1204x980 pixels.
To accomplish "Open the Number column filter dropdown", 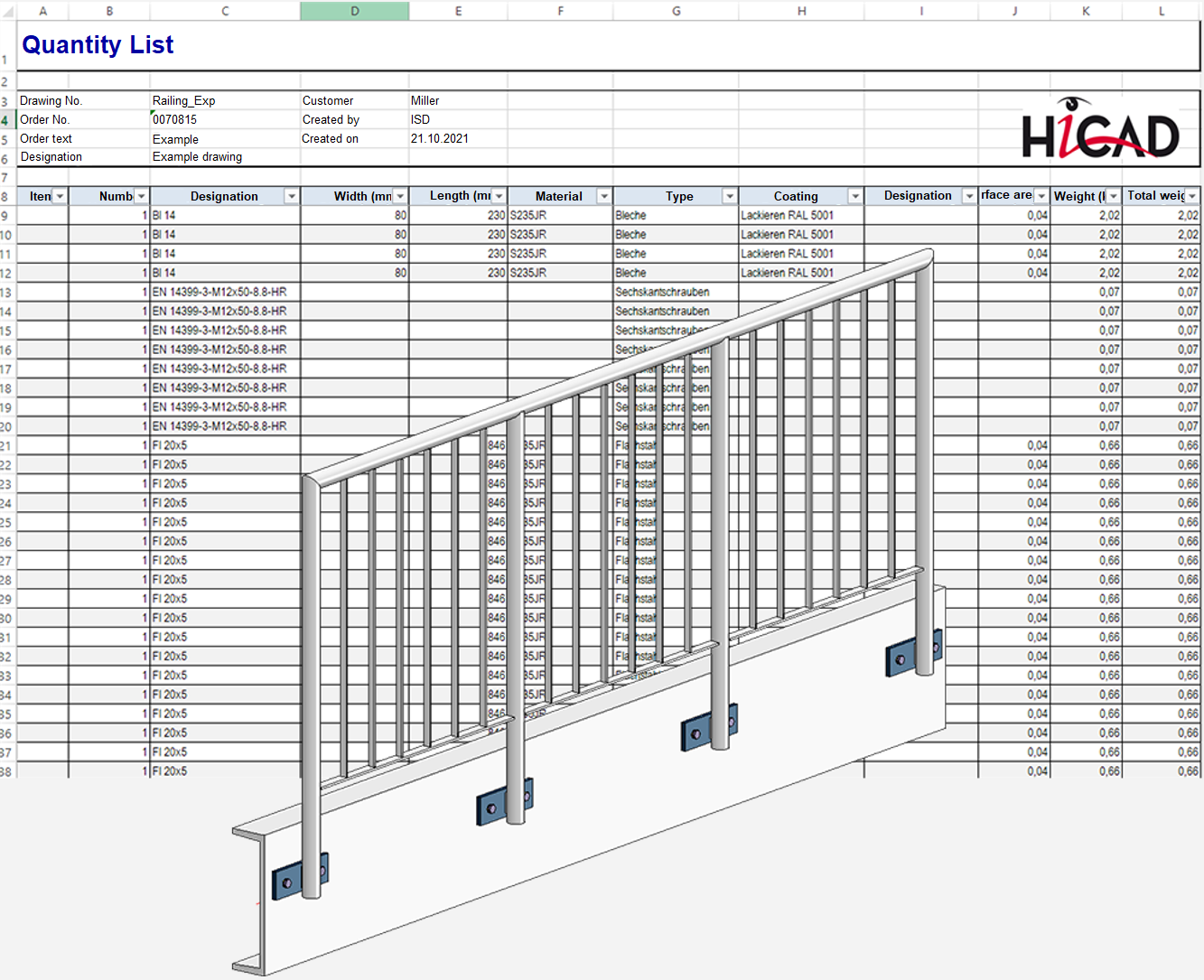I will tap(141, 196).
